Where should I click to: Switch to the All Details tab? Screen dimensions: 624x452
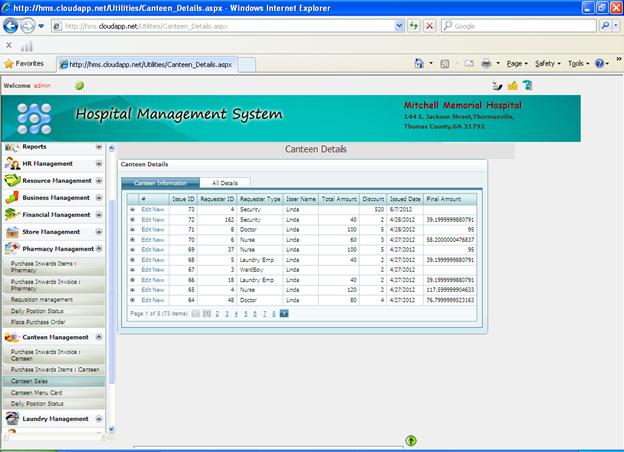(224, 183)
